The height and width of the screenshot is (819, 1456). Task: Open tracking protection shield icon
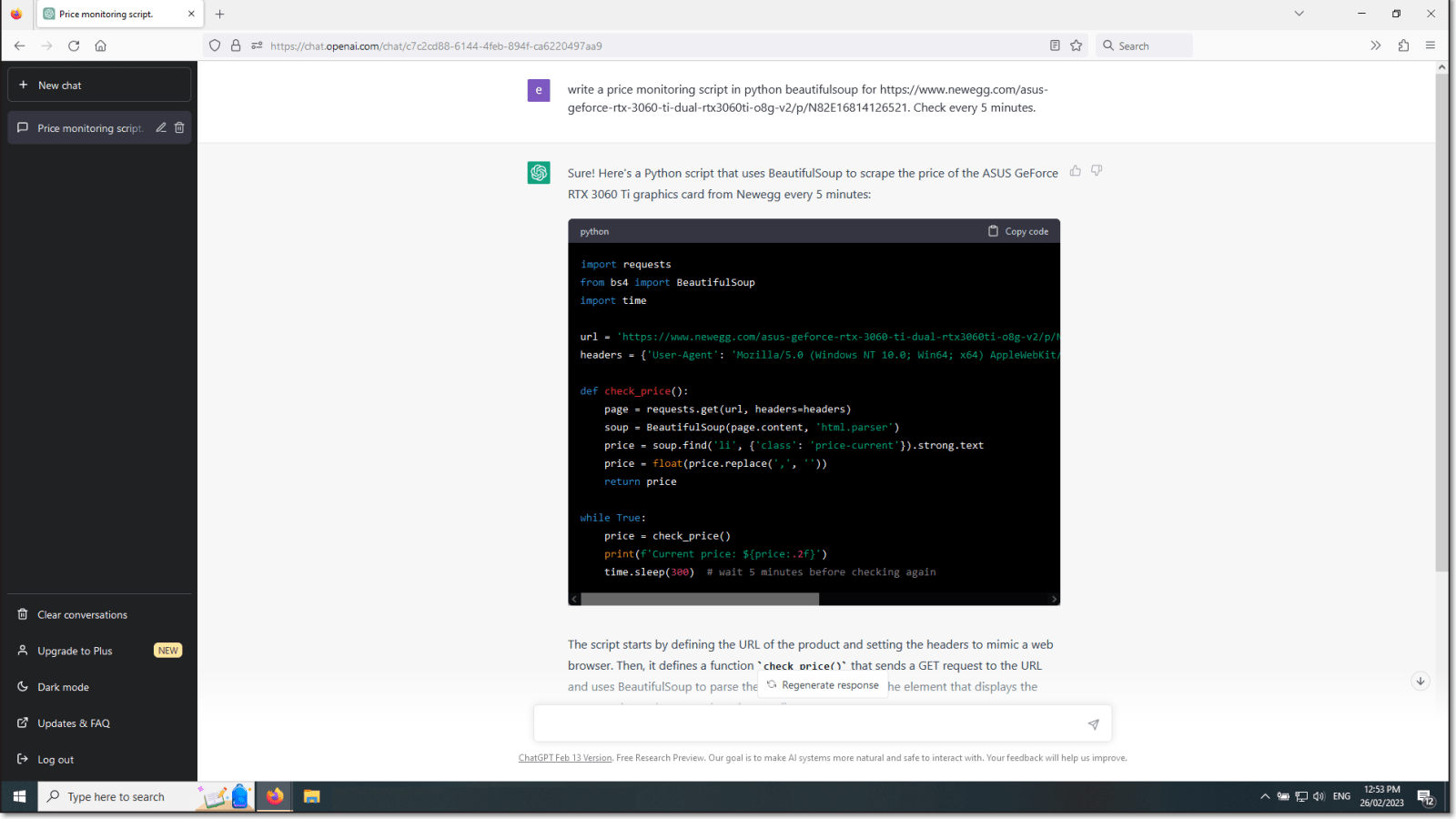point(215,45)
